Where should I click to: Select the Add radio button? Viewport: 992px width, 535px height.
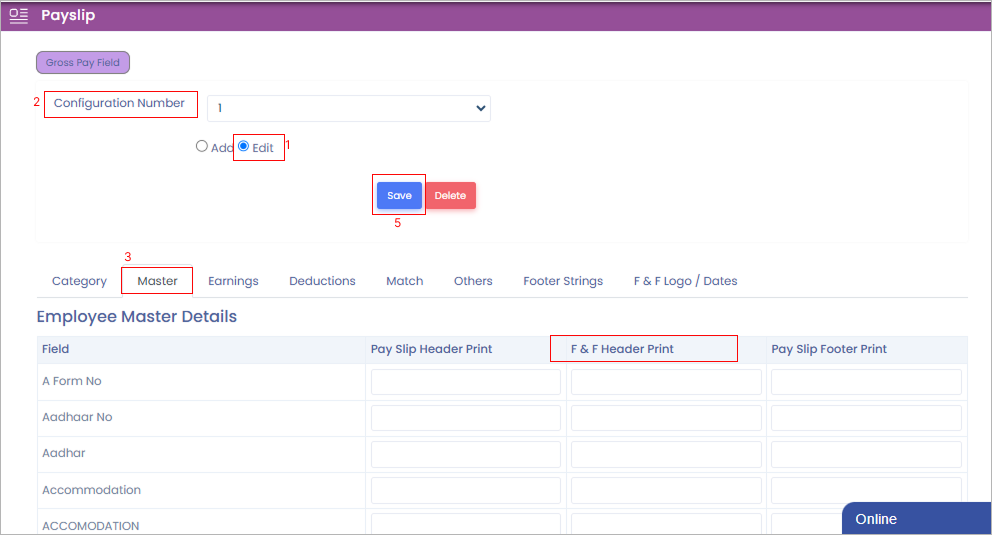coord(202,146)
